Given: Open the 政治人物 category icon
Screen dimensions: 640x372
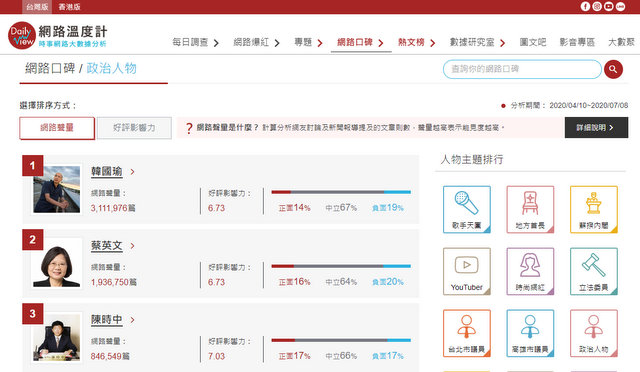Looking at the screenshot, I should coord(593,333).
